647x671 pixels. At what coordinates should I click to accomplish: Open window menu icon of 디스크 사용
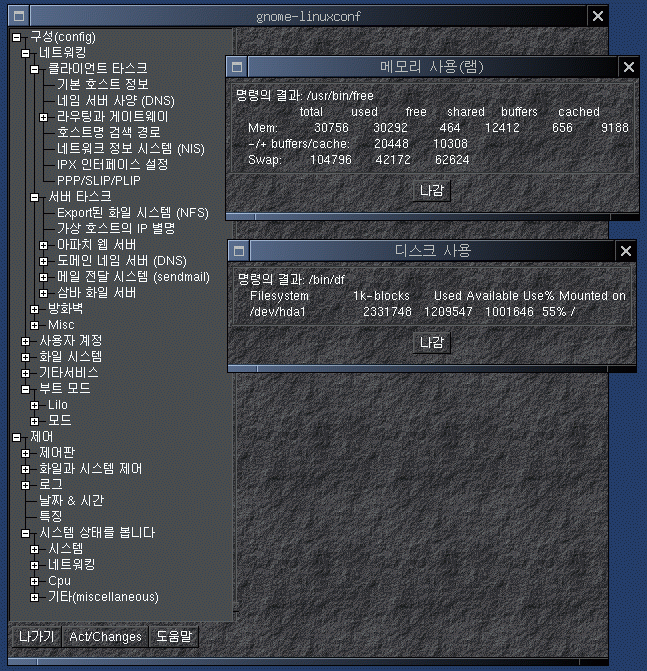click(x=239, y=251)
